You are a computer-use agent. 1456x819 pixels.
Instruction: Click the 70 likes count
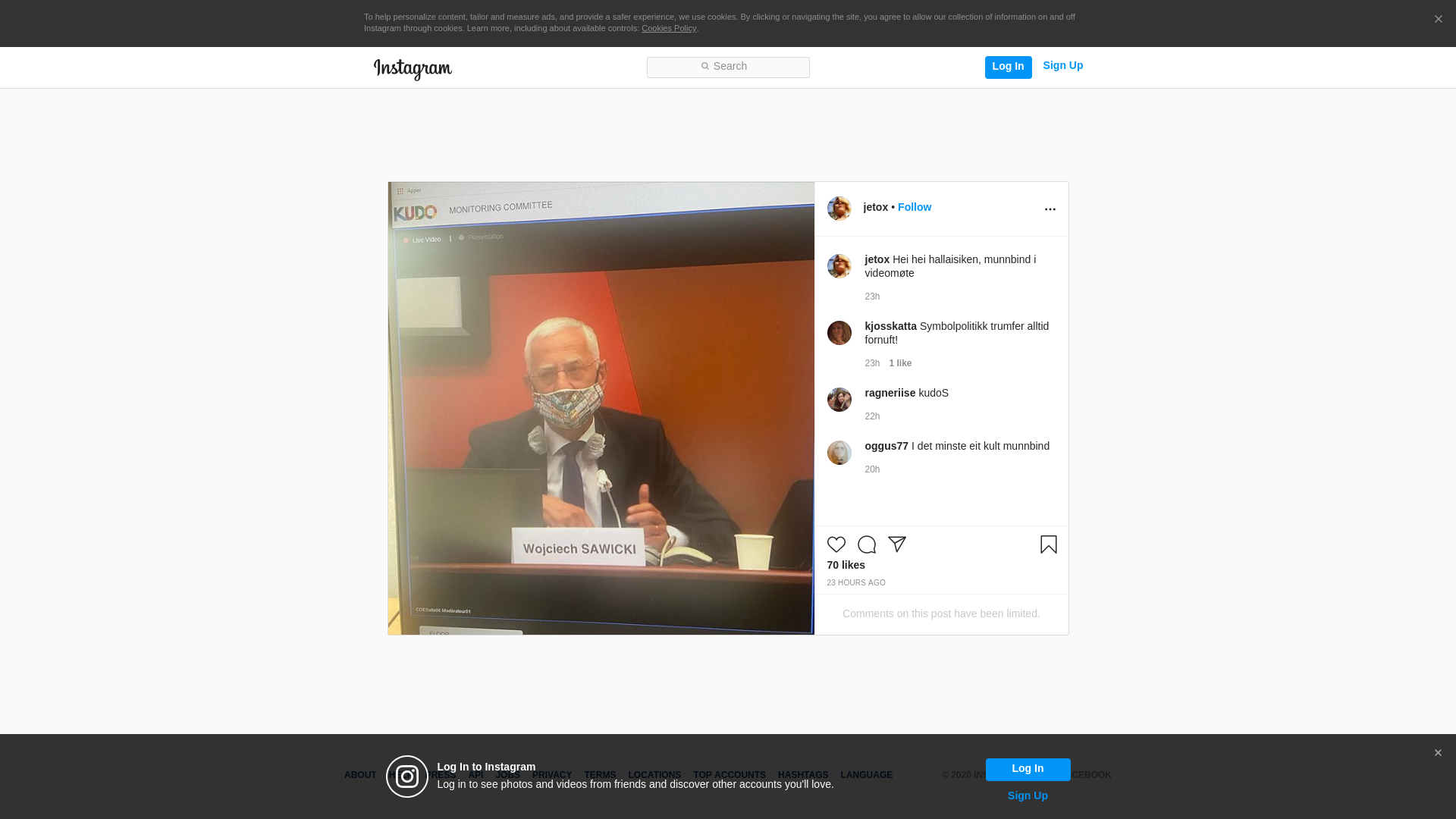click(x=846, y=565)
